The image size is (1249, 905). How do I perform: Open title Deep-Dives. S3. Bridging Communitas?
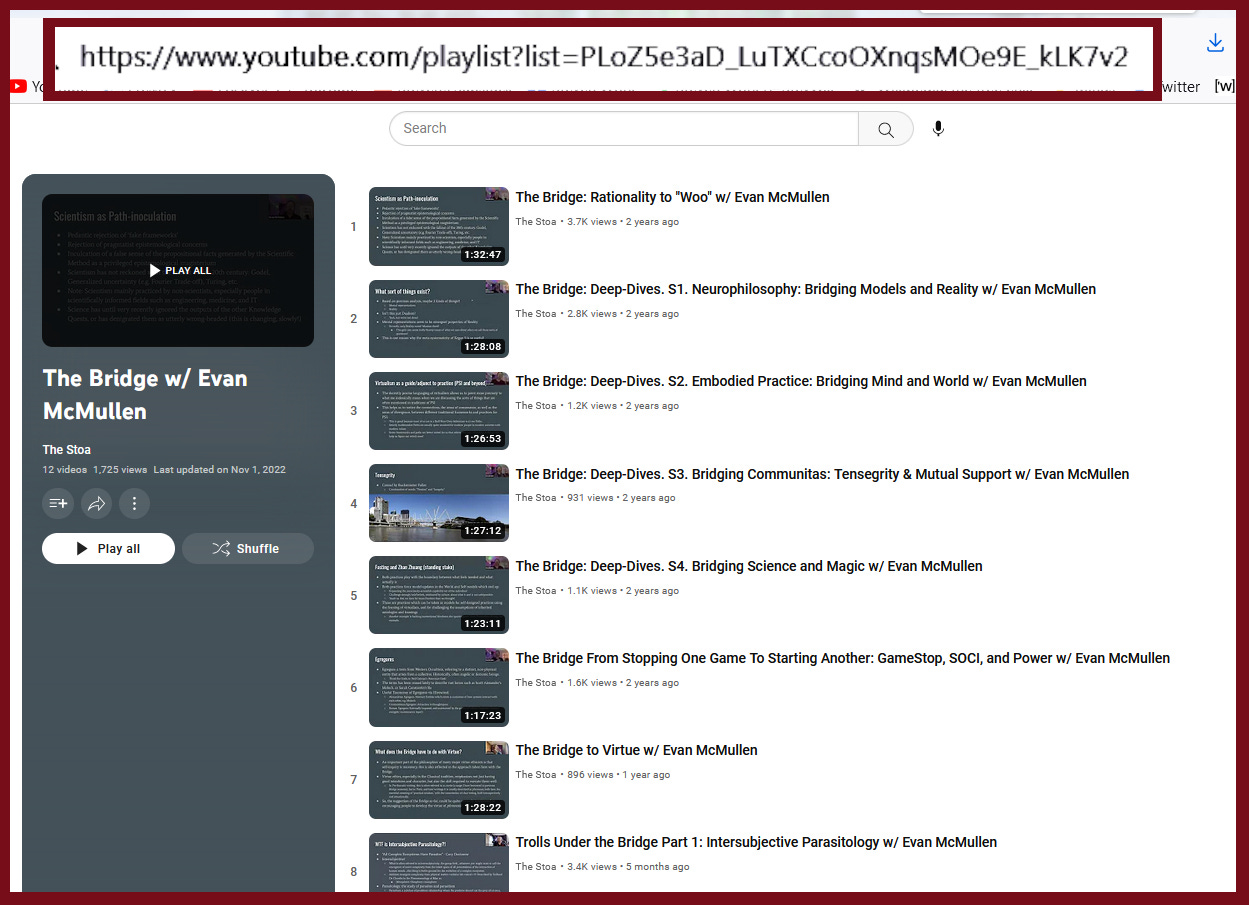click(x=822, y=474)
